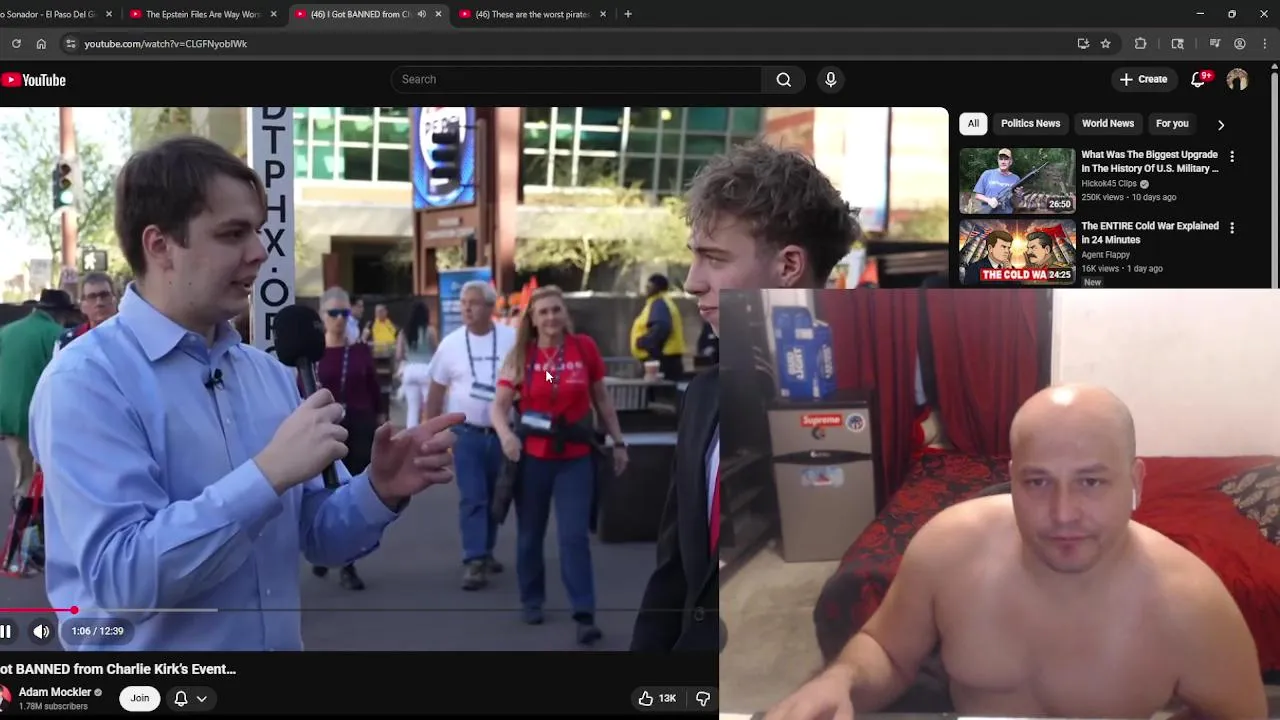
Task: Open the browser extensions puzzle icon
Action: tap(1140, 44)
